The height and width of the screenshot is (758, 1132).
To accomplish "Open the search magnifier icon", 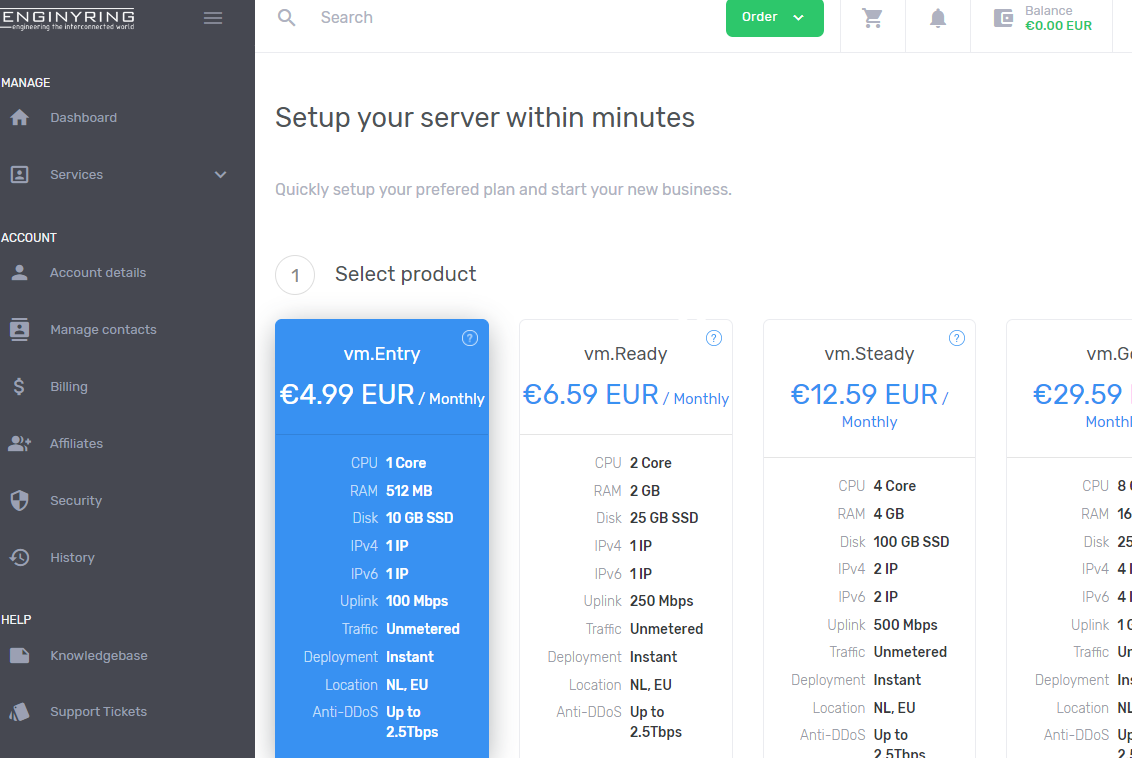I will [287, 17].
